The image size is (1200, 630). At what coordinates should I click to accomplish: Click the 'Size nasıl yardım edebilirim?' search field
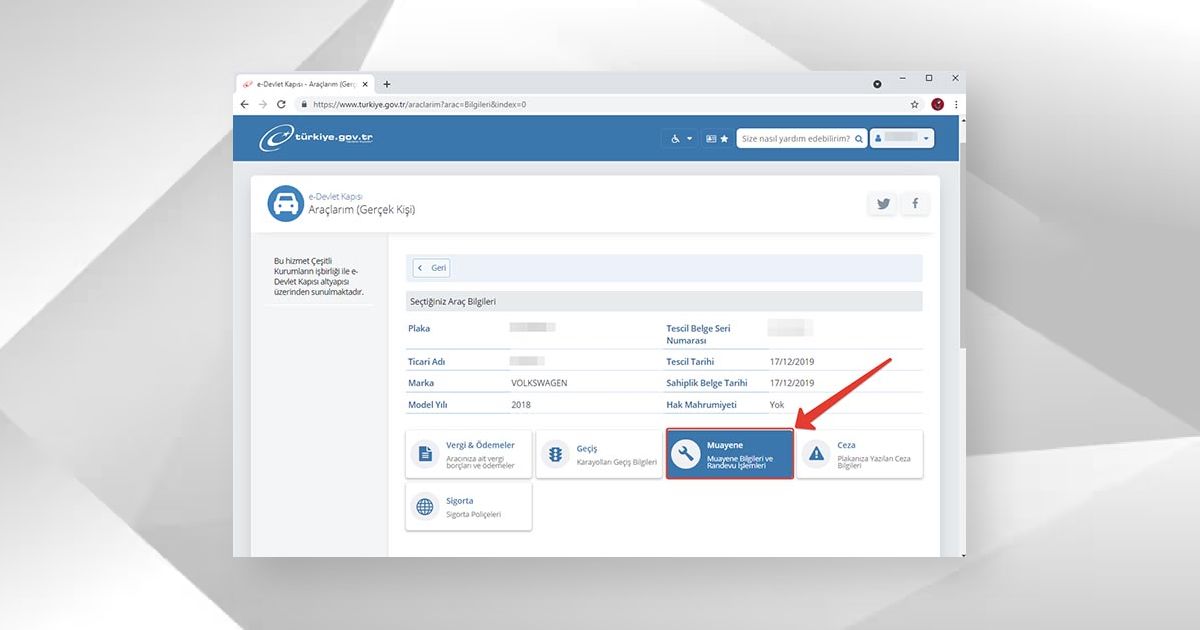click(x=795, y=138)
